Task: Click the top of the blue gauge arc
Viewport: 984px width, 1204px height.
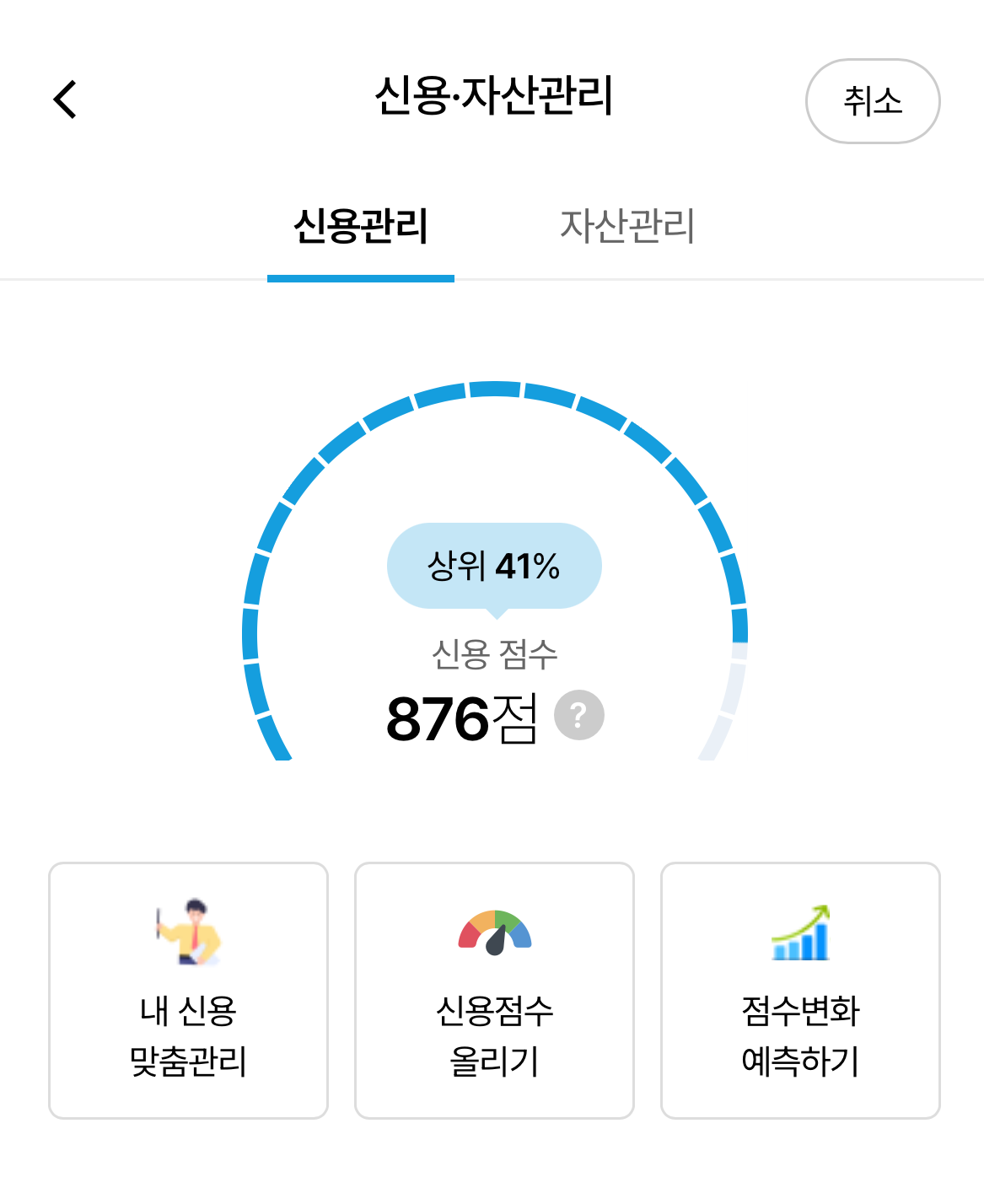Action: pos(495,389)
